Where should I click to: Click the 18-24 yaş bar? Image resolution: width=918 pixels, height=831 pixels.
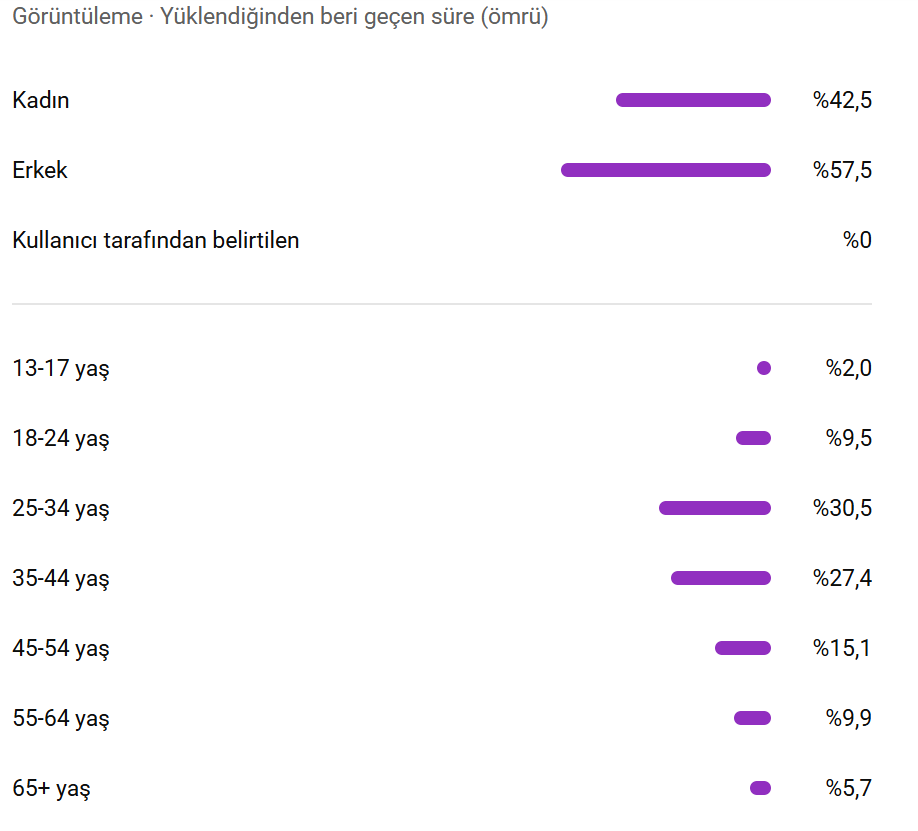[753, 438]
